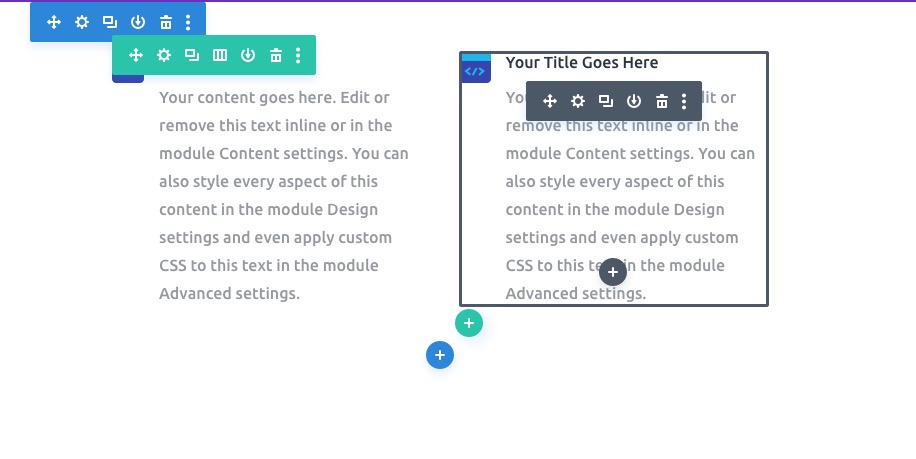The width and height of the screenshot is (916, 459).
Task: Delete the row with green toolbar trash
Action: point(276,55)
